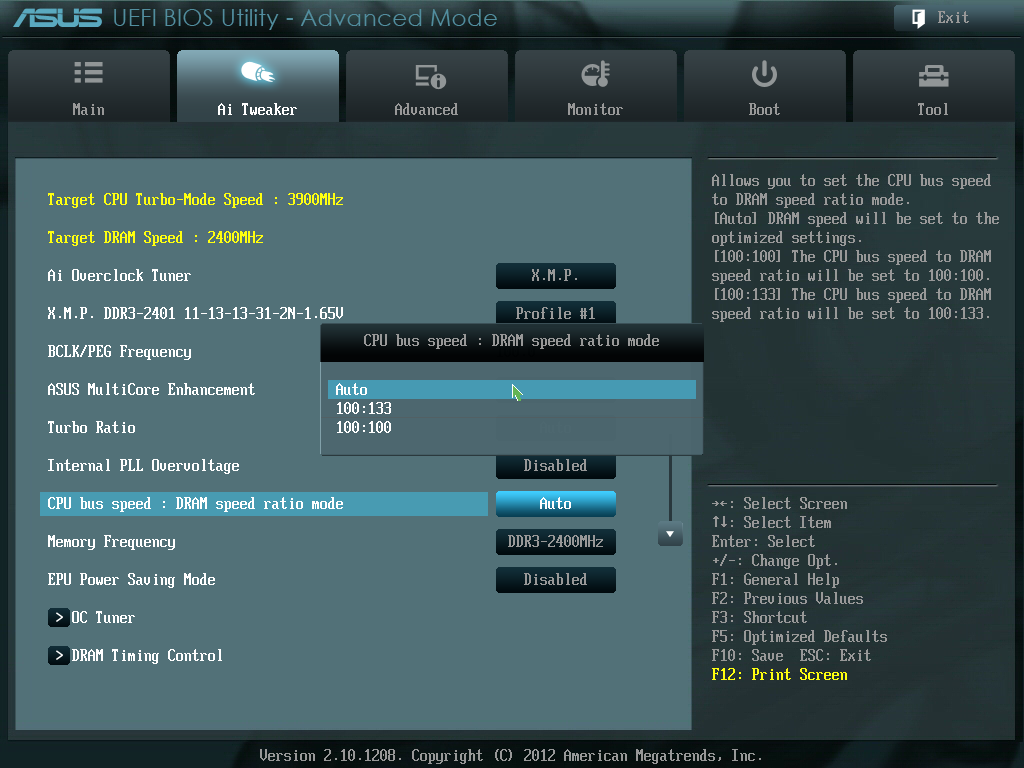Expand the DRAM Timing Control arrow

(58, 655)
